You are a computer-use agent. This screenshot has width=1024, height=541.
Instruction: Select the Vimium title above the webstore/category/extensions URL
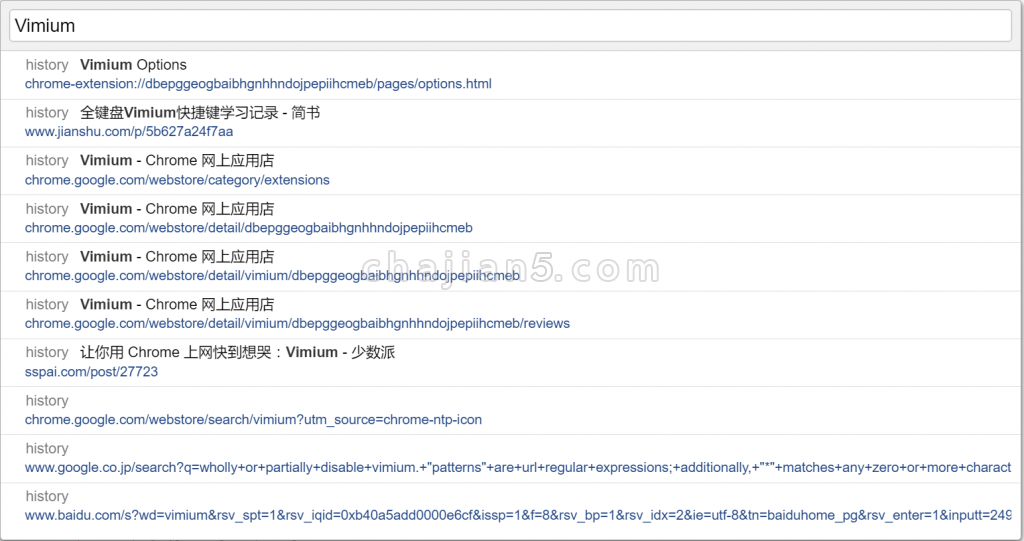click(177, 161)
